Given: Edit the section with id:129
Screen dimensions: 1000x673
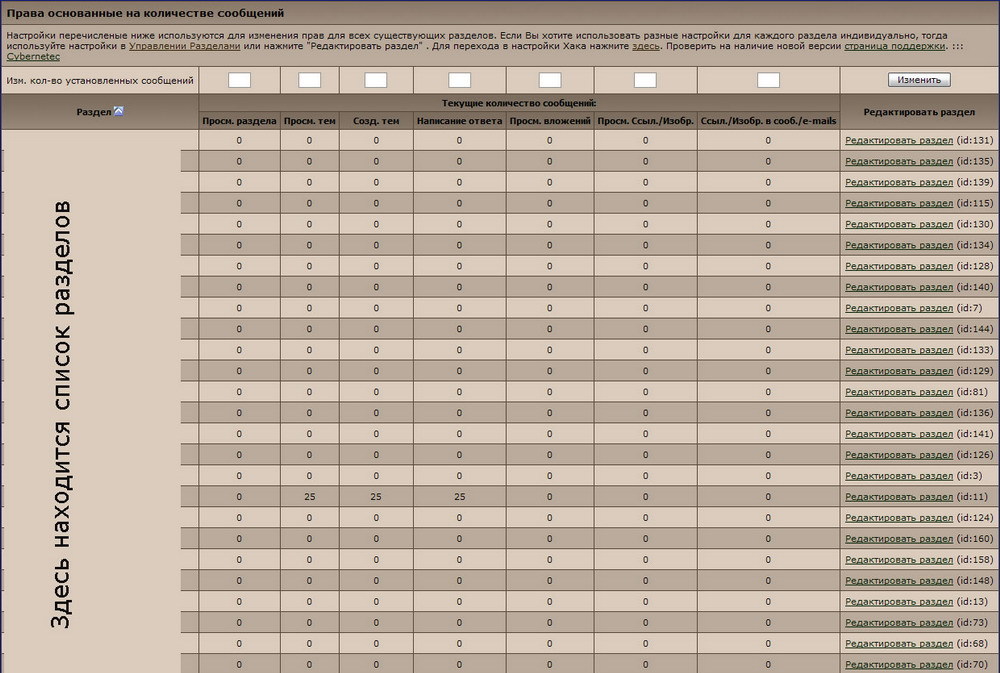Looking at the screenshot, I should (x=899, y=371).
